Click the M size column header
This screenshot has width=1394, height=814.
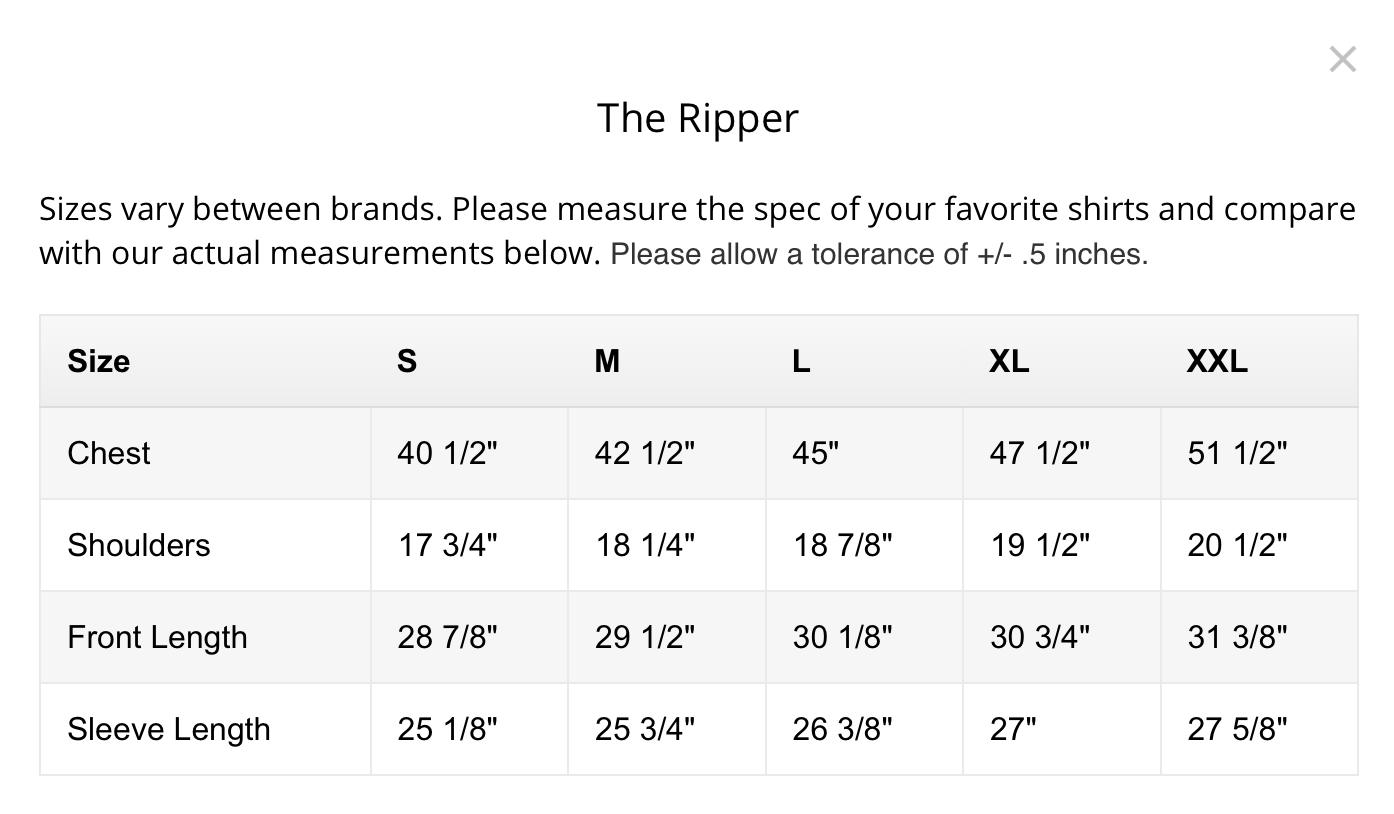click(x=607, y=361)
